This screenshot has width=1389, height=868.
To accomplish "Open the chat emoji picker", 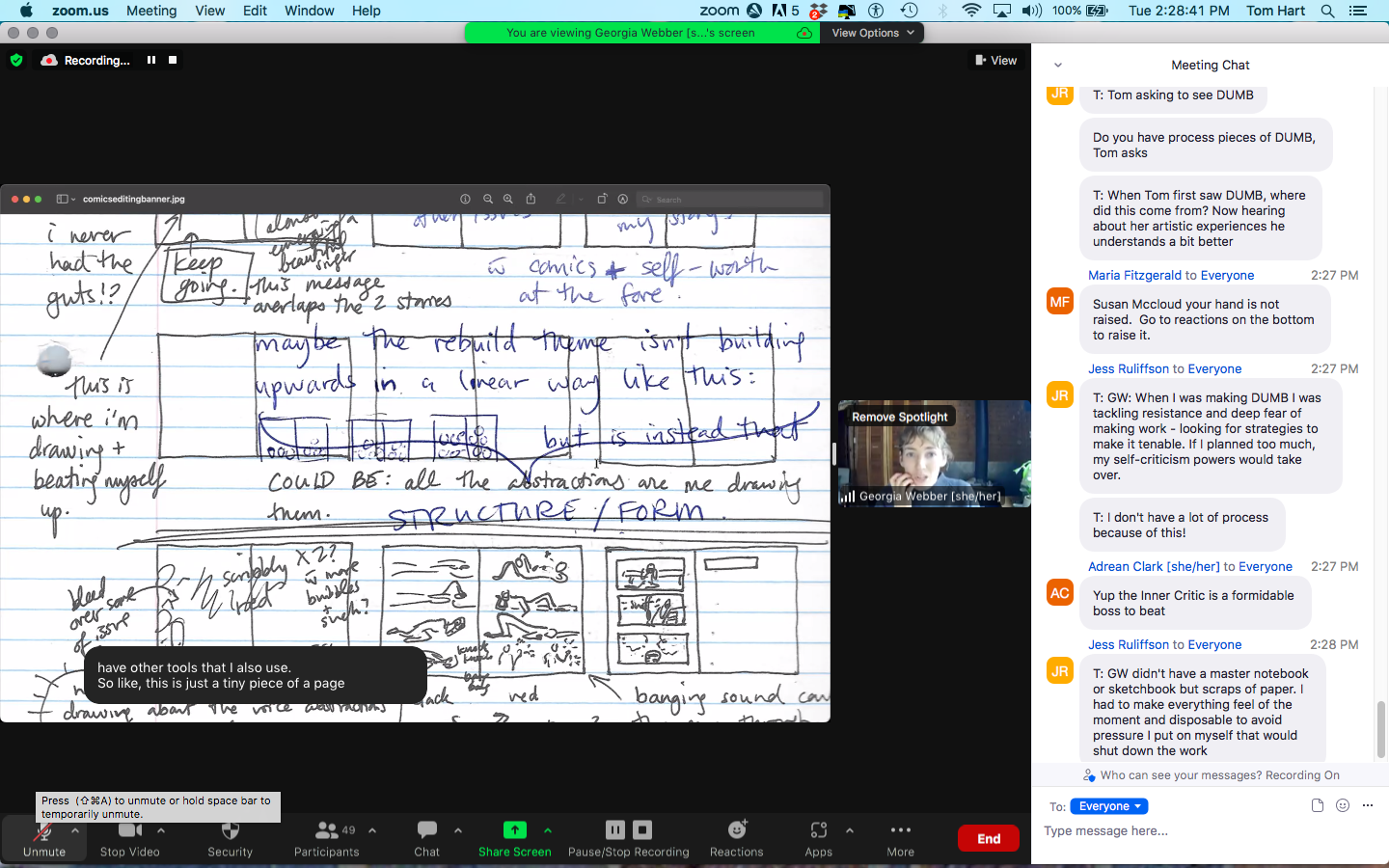I will click(1343, 805).
